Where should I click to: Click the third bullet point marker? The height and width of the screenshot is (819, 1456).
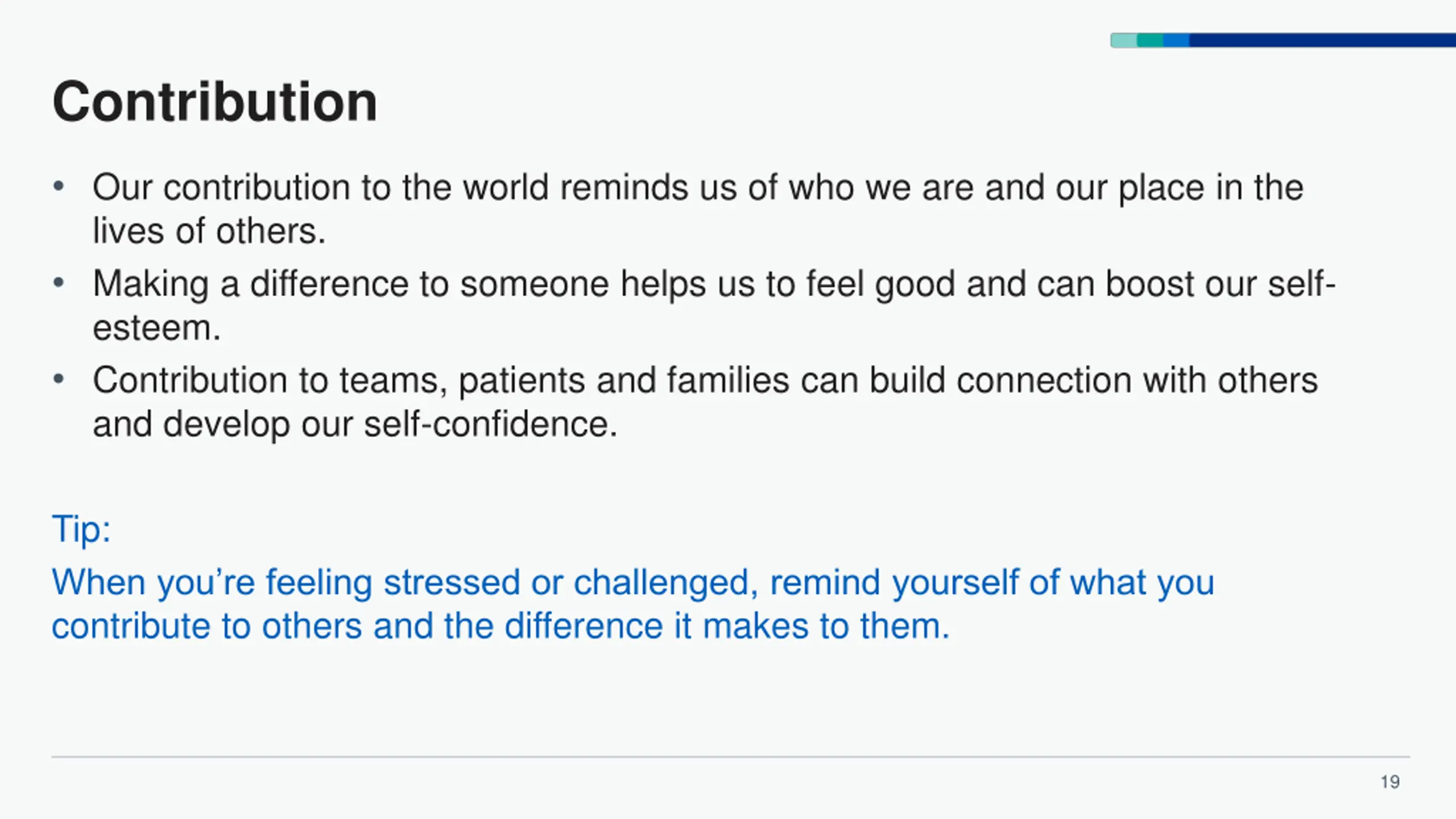click(58, 379)
